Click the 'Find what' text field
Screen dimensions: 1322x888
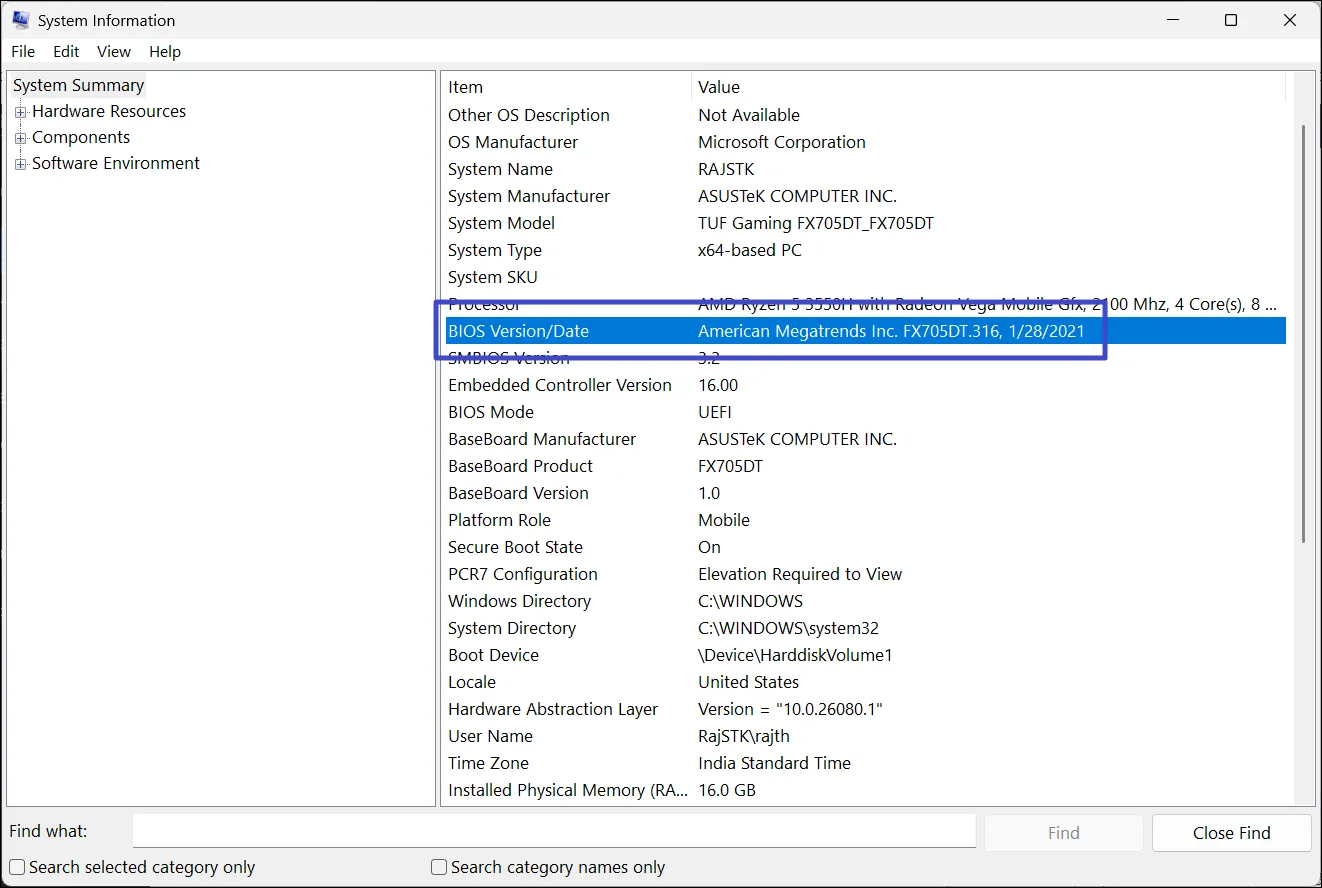(554, 832)
